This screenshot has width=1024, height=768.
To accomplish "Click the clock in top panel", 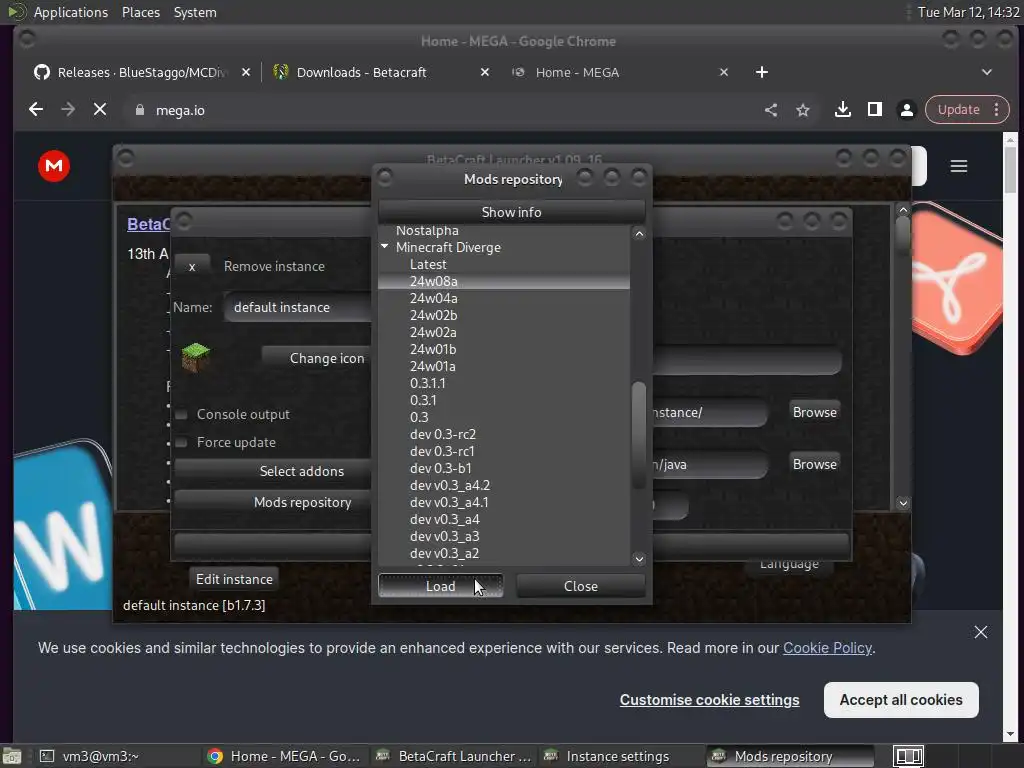I will click(x=968, y=12).
